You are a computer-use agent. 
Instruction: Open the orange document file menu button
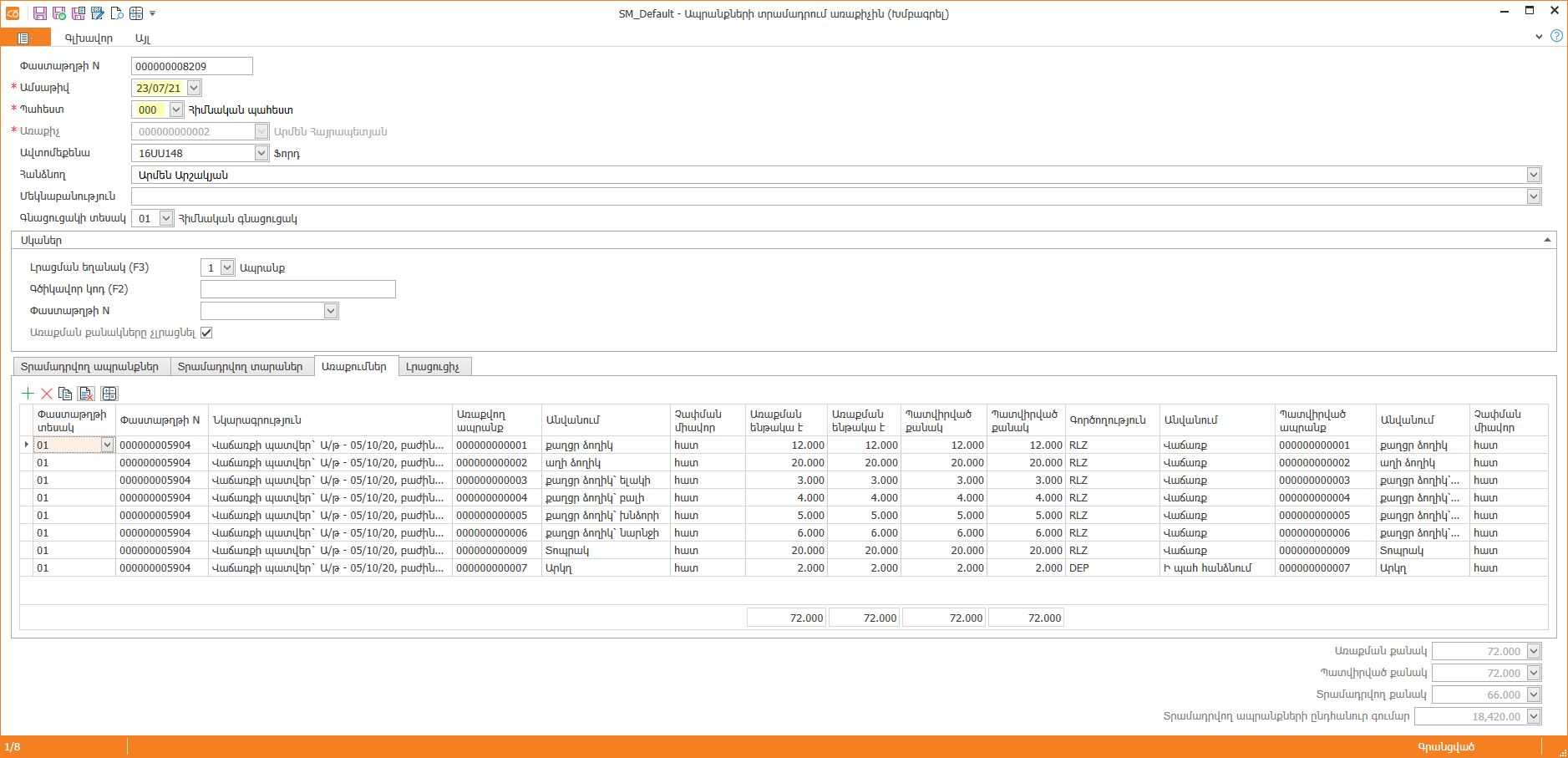click(25, 38)
